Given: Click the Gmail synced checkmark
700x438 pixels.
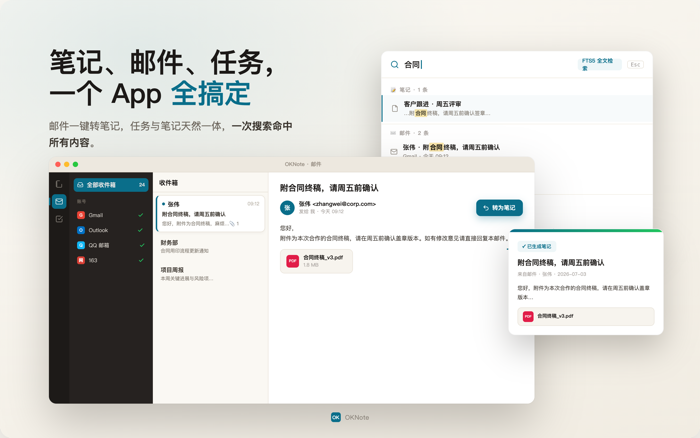Looking at the screenshot, I should (x=141, y=215).
